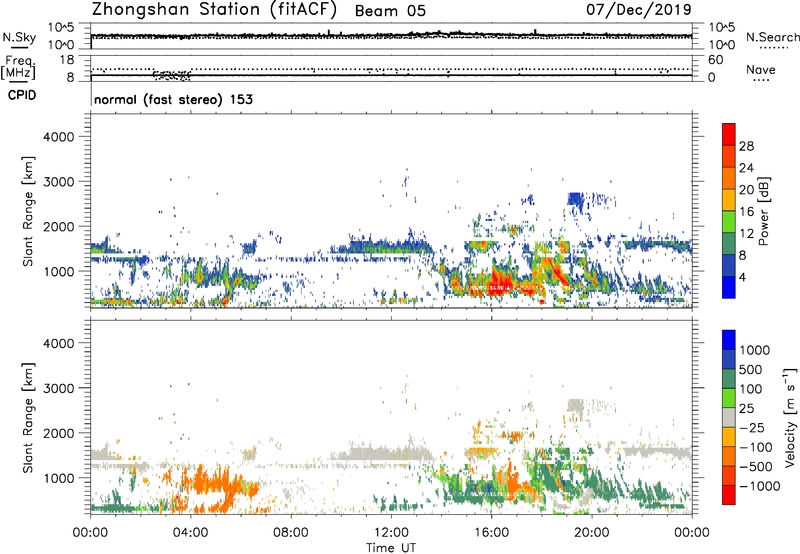Click the right 10^0 tick of the noise panel
This screenshot has height=554, width=800.
[722, 45]
